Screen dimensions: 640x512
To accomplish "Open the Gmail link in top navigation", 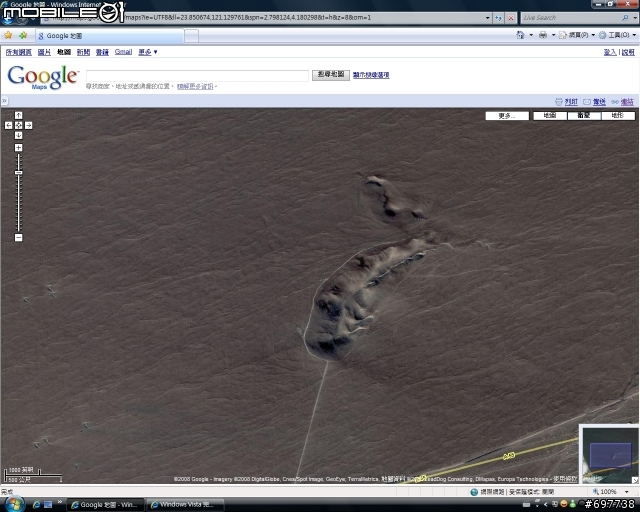I will click(x=123, y=52).
